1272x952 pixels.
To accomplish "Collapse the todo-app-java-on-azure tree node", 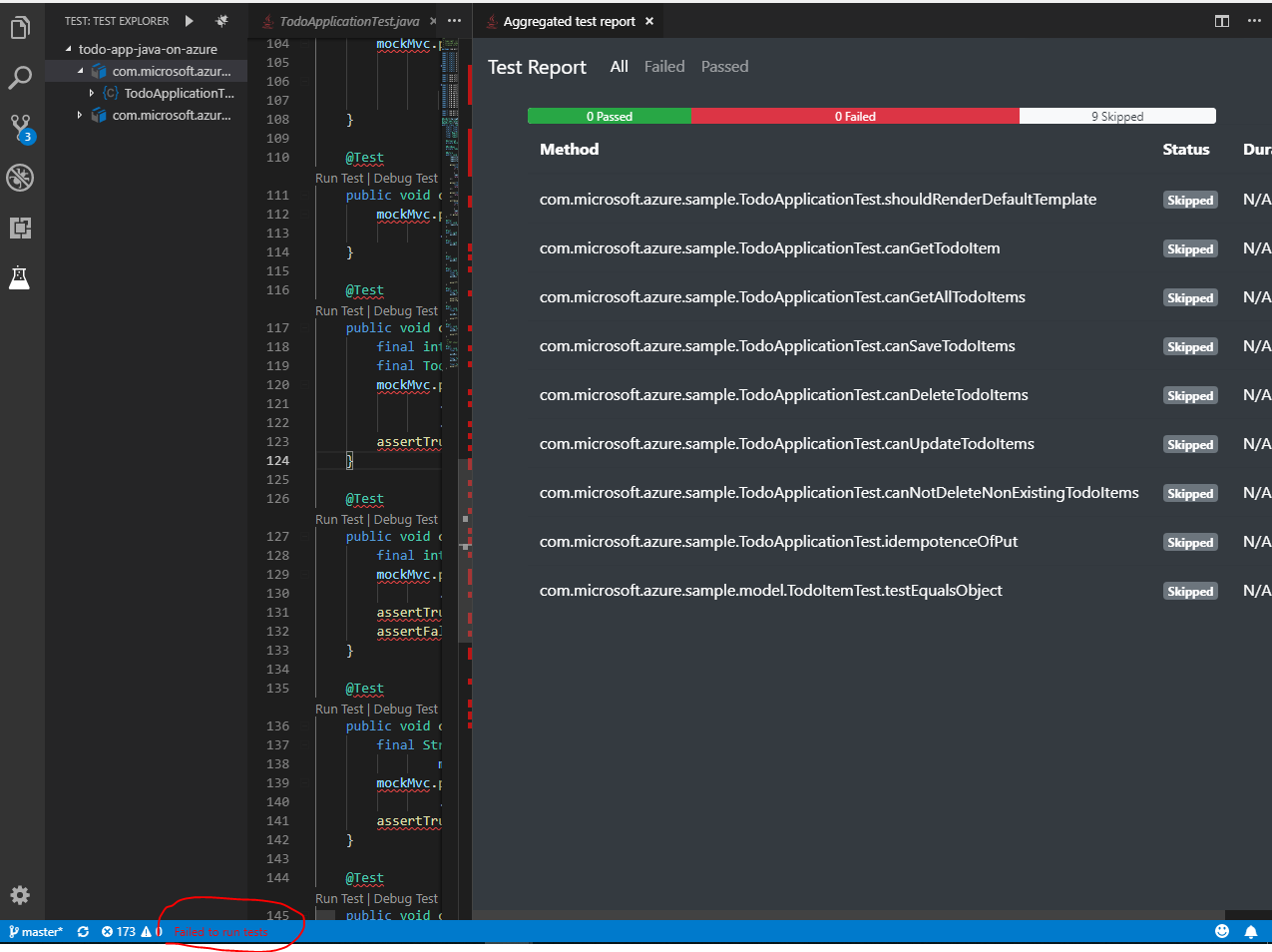I will (x=70, y=48).
